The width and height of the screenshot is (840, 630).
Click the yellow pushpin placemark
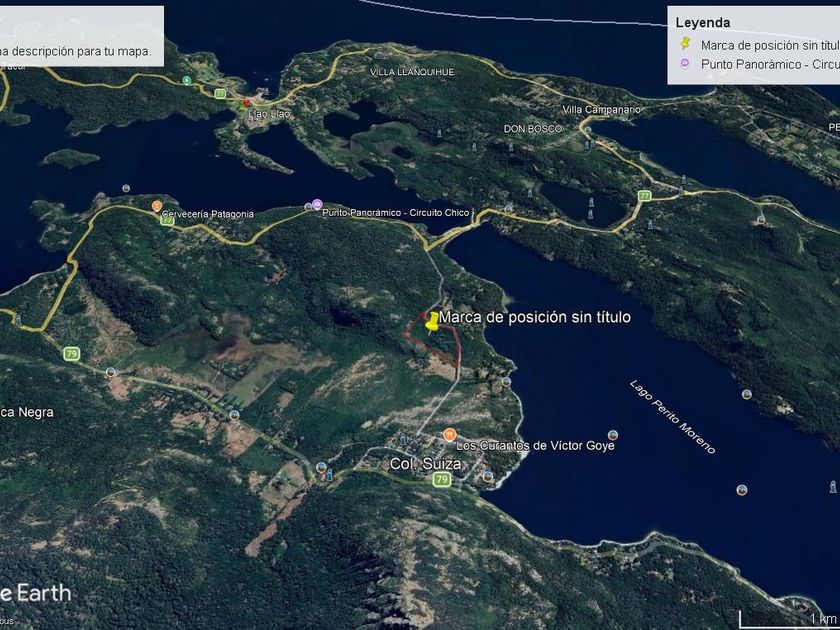[x=432, y=321]
